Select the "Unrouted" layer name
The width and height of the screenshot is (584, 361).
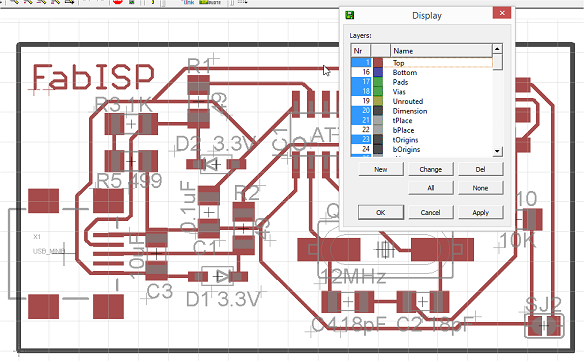[408, 101]
